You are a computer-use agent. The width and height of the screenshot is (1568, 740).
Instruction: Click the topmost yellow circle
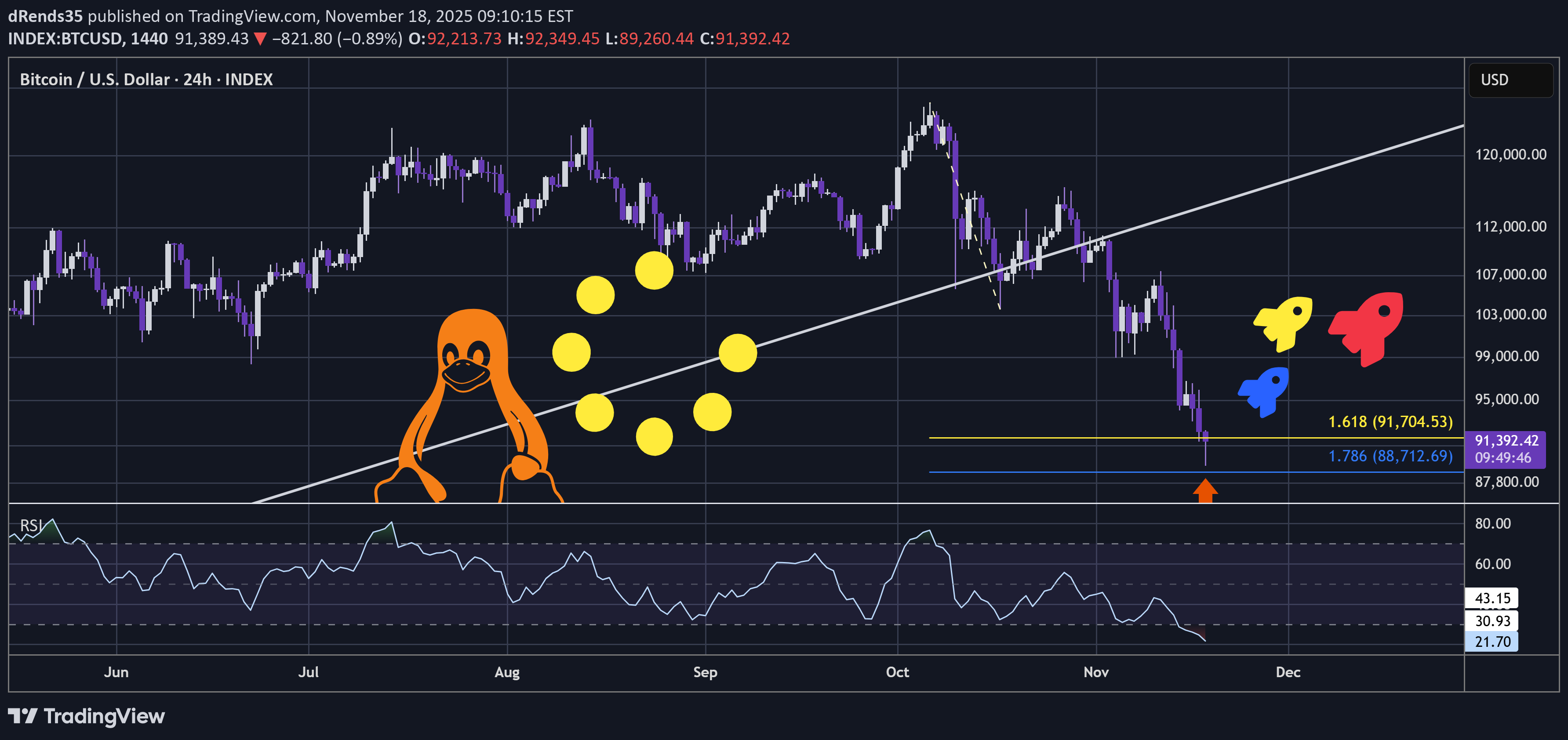coord(655,270)
